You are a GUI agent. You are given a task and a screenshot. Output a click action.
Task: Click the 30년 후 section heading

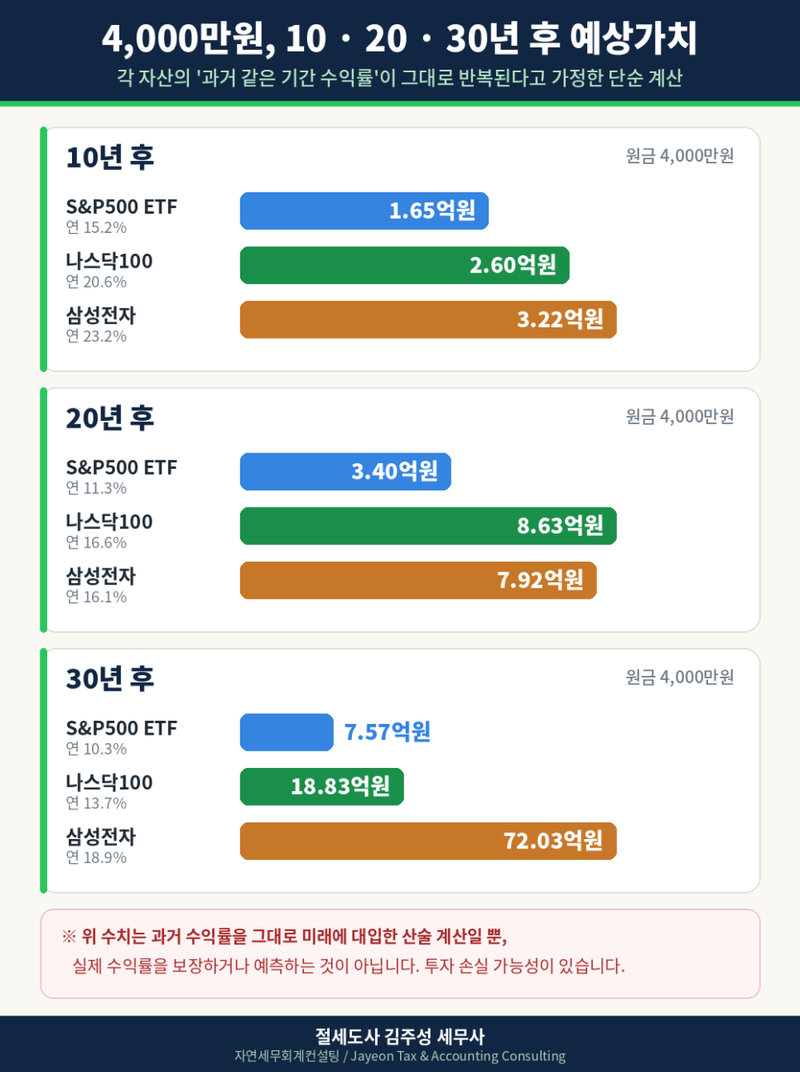pos(110,678)
